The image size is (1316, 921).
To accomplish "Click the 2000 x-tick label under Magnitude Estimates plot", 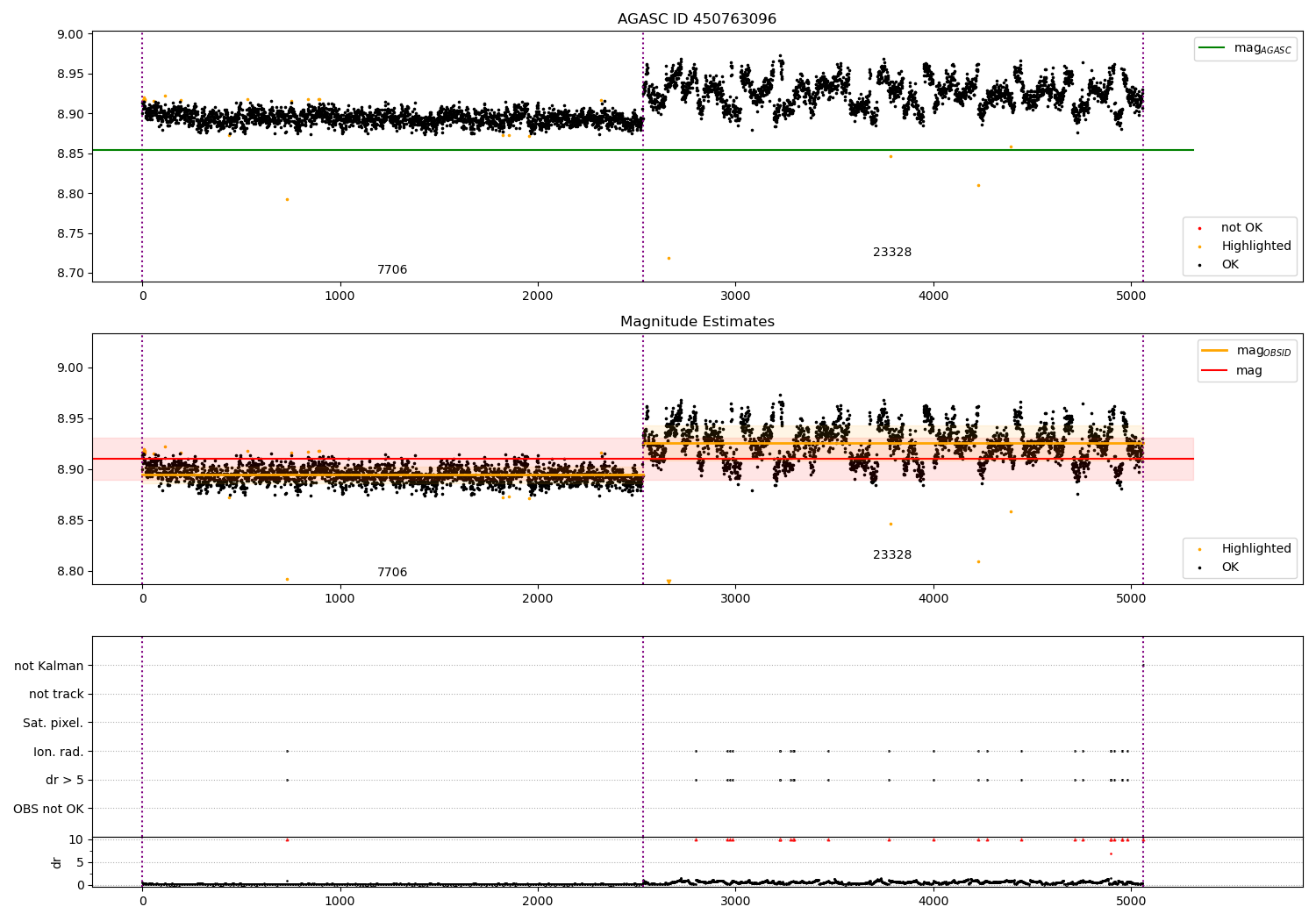I will [x=538, y=599].
